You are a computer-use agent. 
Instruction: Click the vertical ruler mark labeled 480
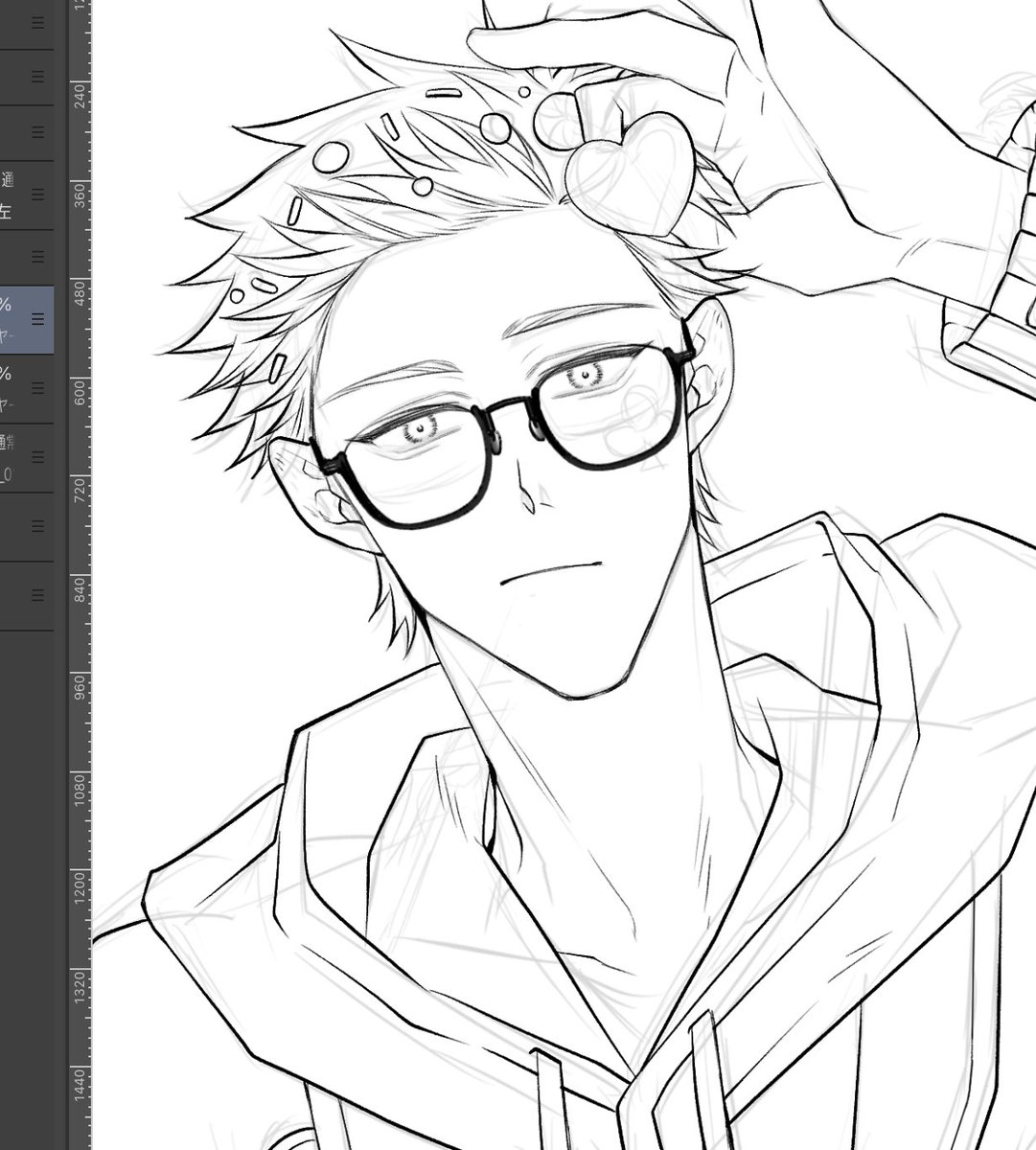(x=80, y=292)
